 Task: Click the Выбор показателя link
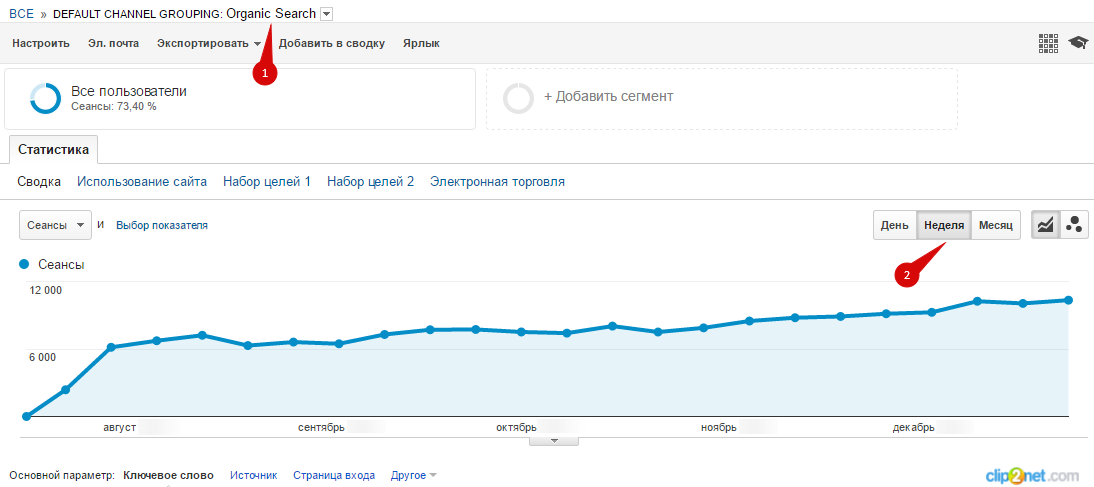[x=162, y=225]
